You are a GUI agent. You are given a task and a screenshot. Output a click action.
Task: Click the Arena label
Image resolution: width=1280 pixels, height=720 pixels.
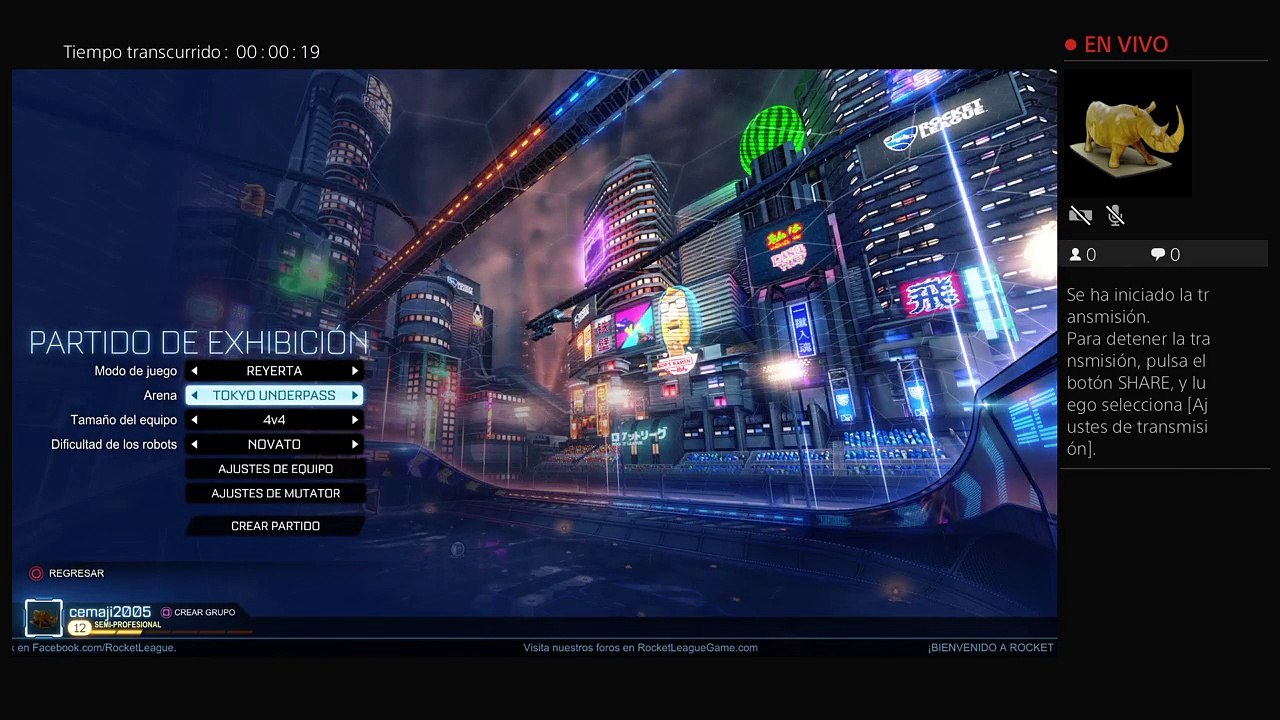(x=160, y=395)
